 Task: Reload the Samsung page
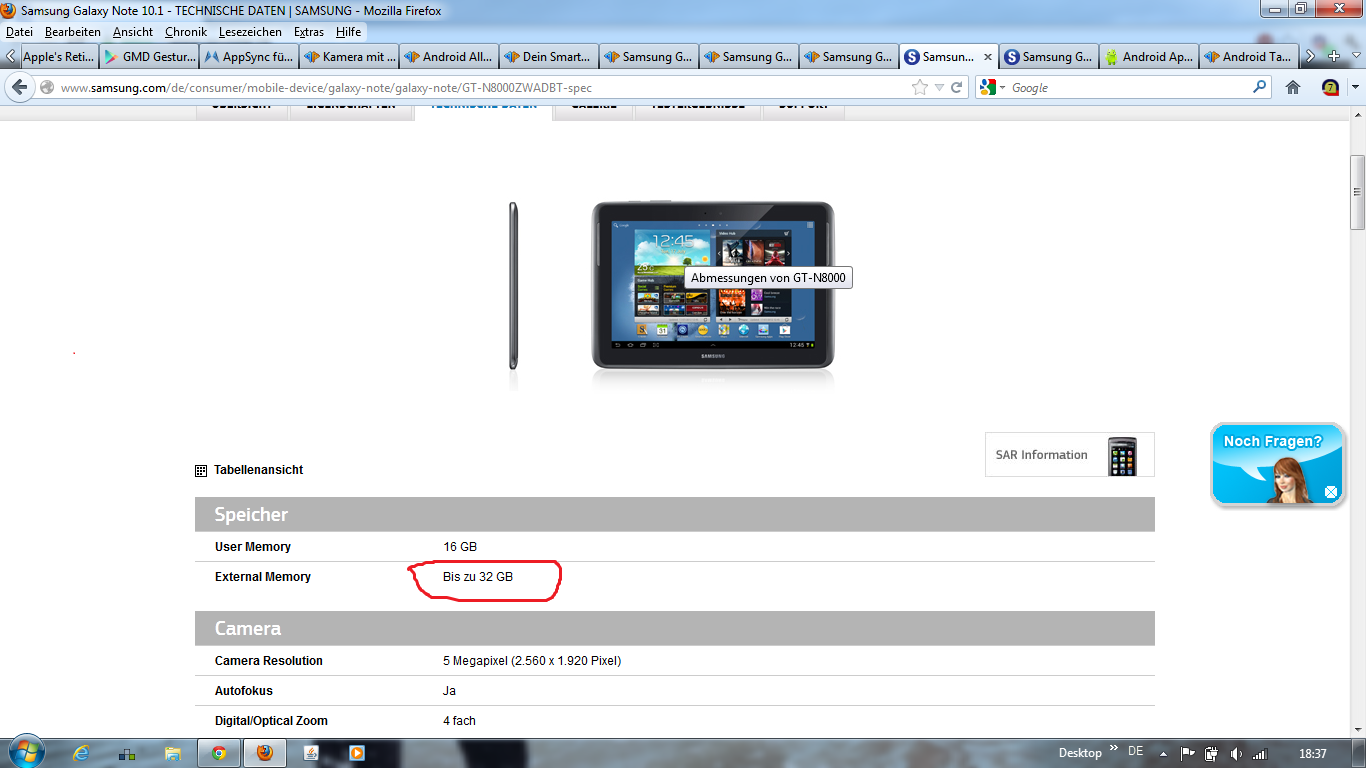pyautogui.click(x=957, y=88)
